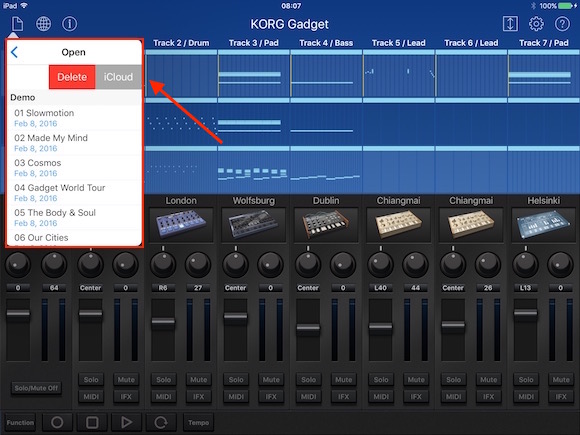This screenshot has height=435, width=580.
Task: Select the Helsinki pad gadget thumbnail
Action: tap(543, 225)
